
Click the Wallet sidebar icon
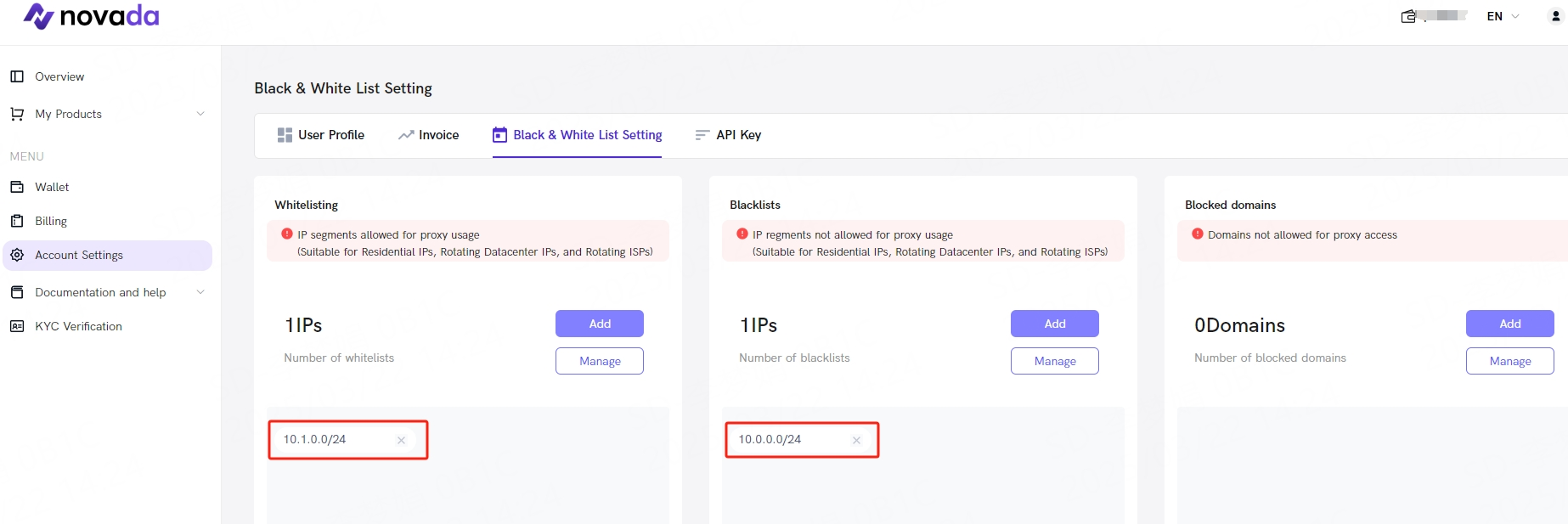(17, 187)
